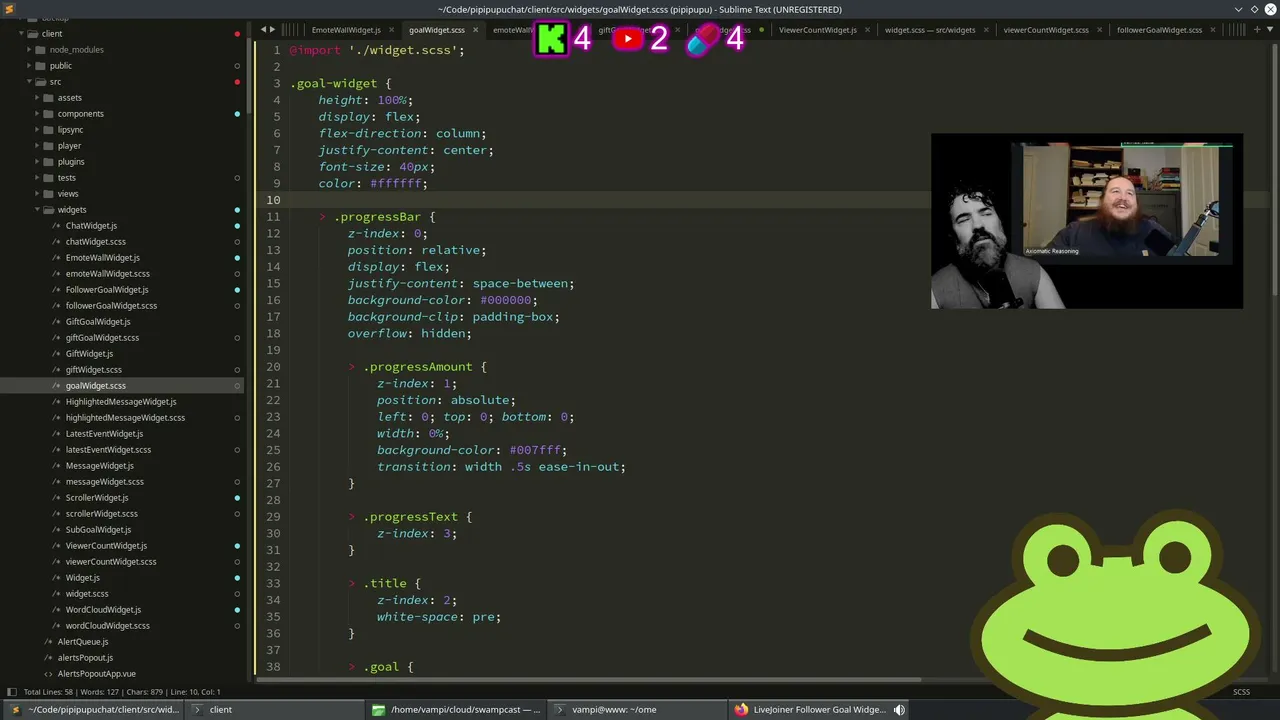Open FollowerGoalWidget.js from the sidebar

tap(107, 290)
